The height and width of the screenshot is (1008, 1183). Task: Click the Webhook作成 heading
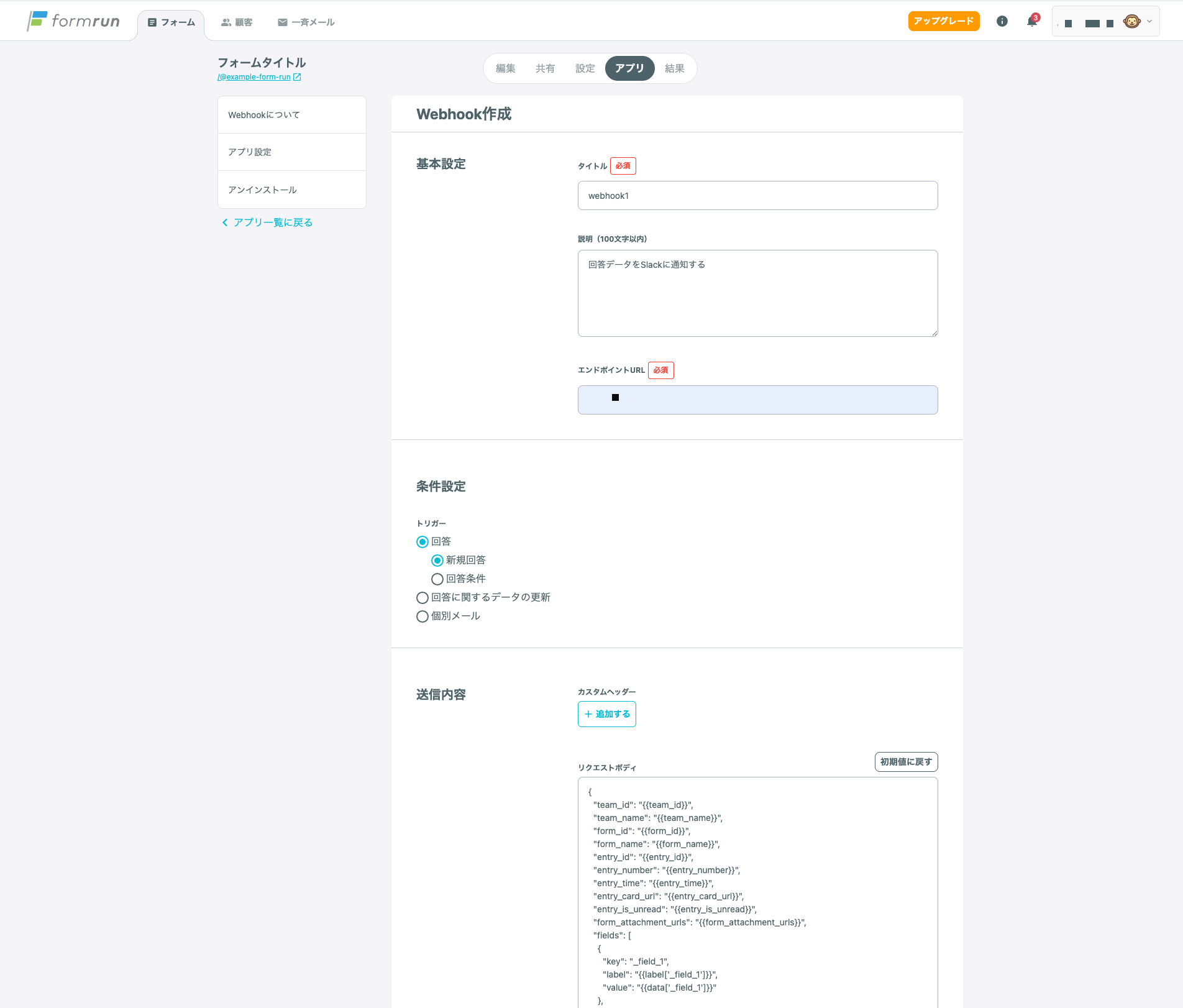pos(464,114)
